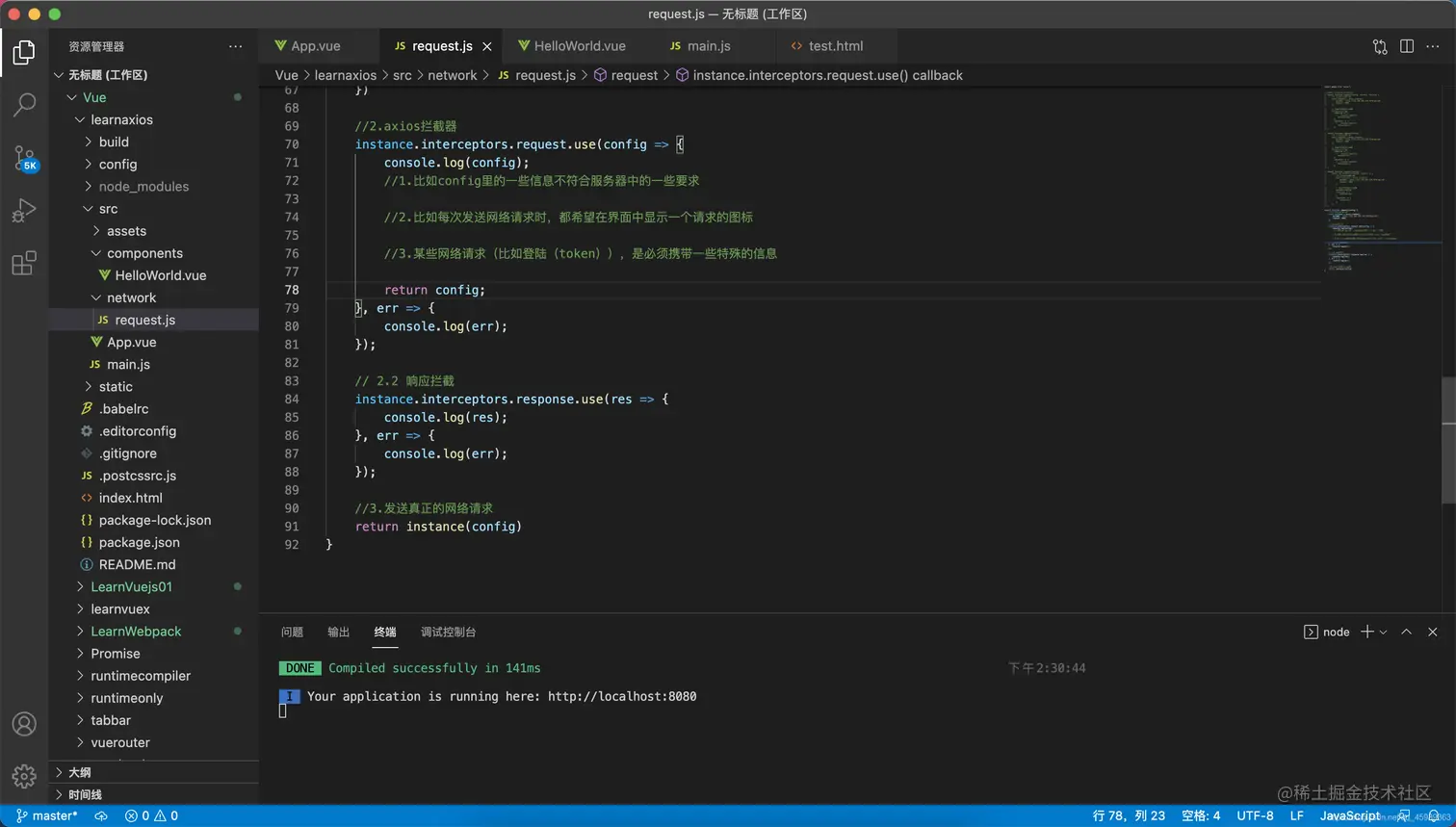The height and width of the screenshot is (827, 1456).
Task: Open the Search view in activity bar
Action: 24,104
